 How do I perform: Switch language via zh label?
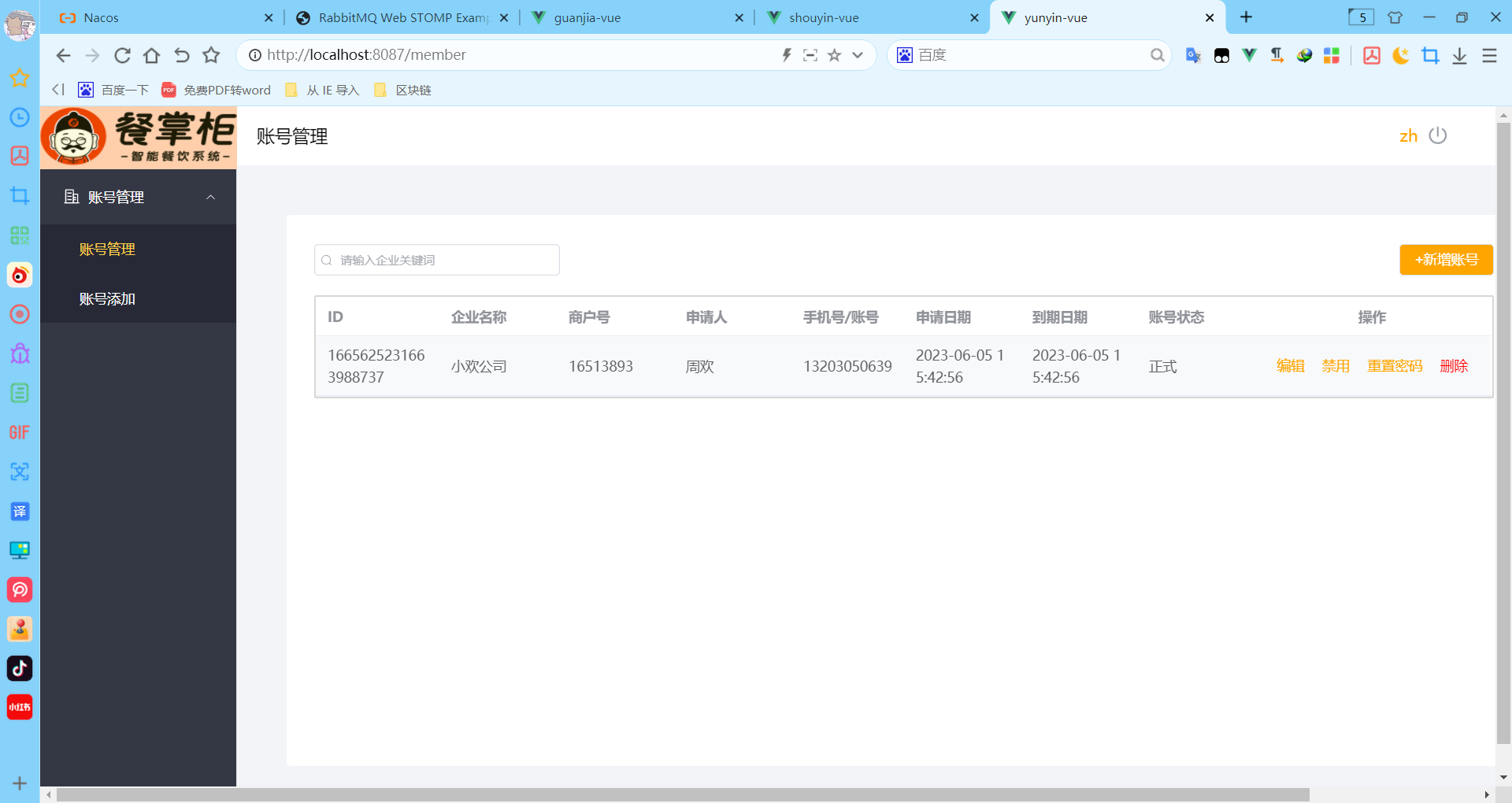tap(1408, 136)
